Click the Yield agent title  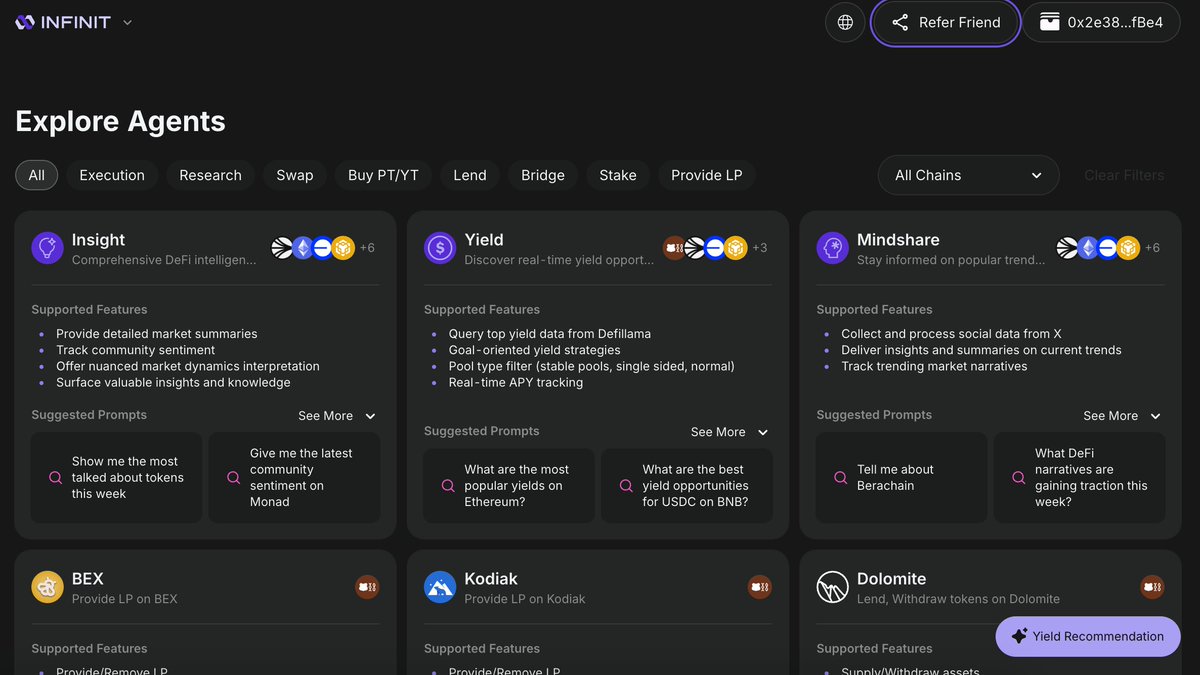pos(484,240)
